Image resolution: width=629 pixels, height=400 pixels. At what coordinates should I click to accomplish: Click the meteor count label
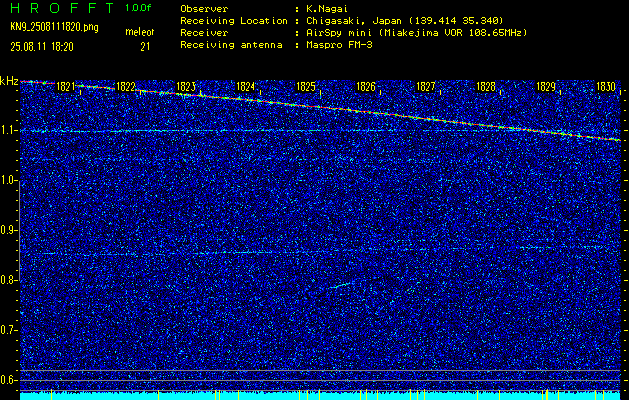pos(140,32)
